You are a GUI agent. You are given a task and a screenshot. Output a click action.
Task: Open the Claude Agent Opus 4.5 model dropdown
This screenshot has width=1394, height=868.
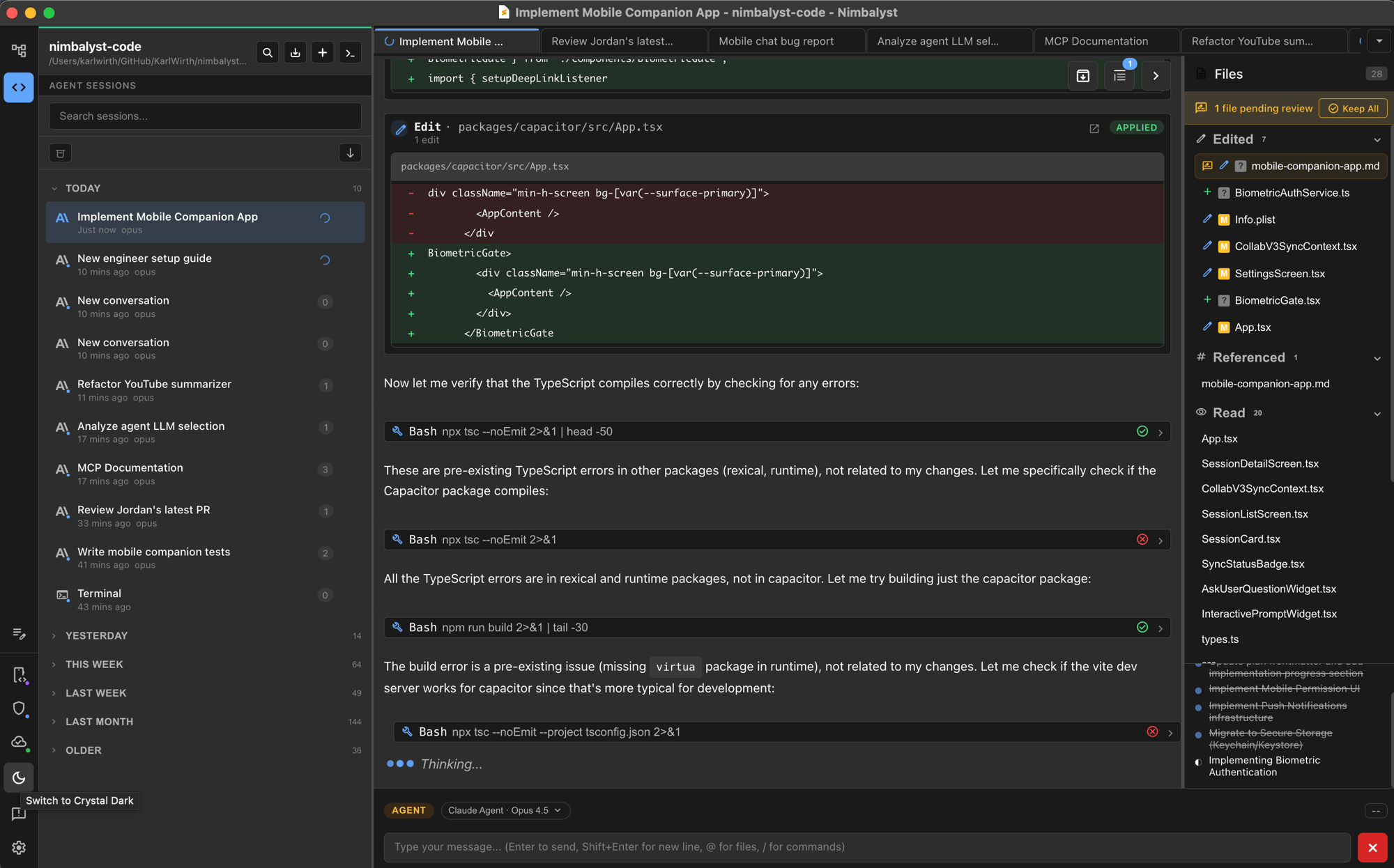pyautogui.click(x=505, y=810)
